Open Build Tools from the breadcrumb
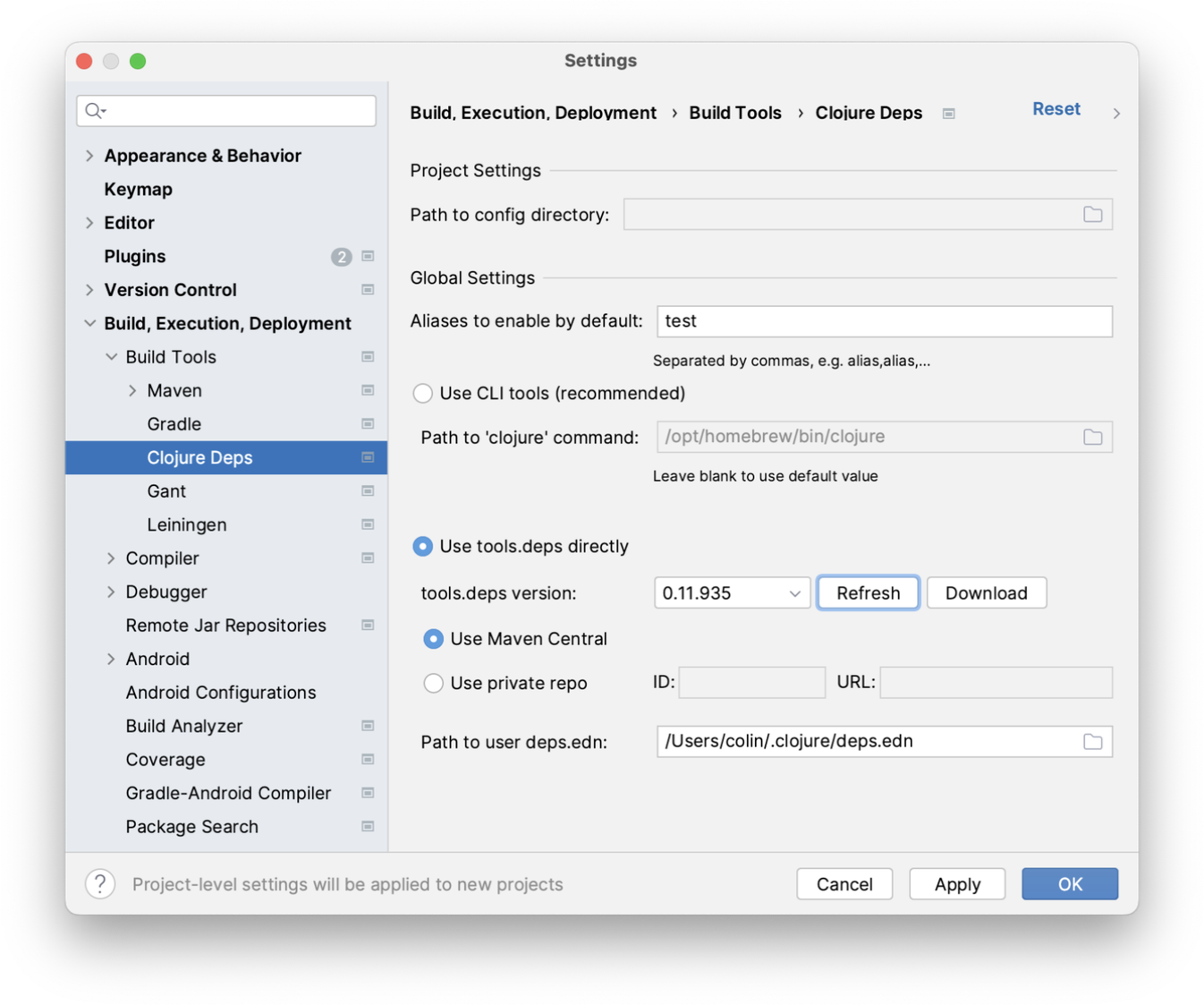Viewport: 1204px width, 1005px height. (x=734, y=113)
